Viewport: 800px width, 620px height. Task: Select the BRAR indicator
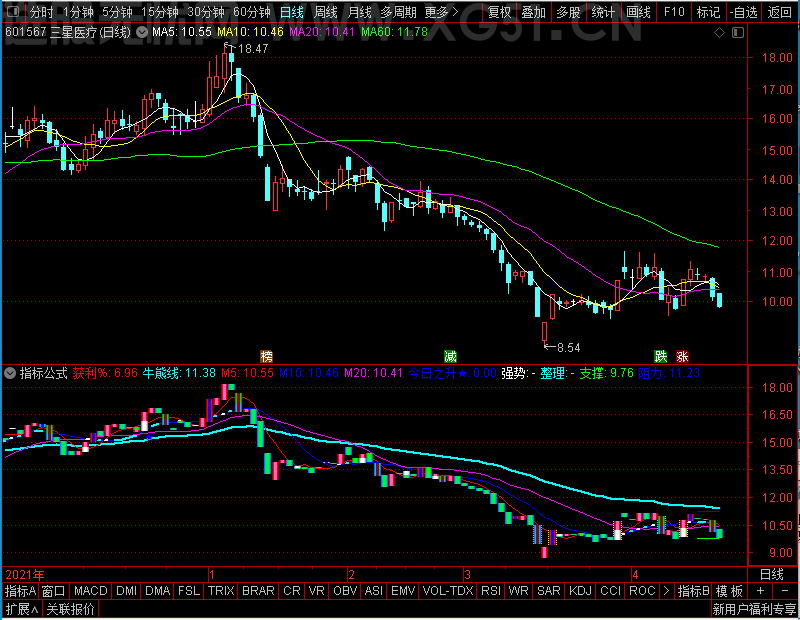pyautogui.click(x=258, y=590)
